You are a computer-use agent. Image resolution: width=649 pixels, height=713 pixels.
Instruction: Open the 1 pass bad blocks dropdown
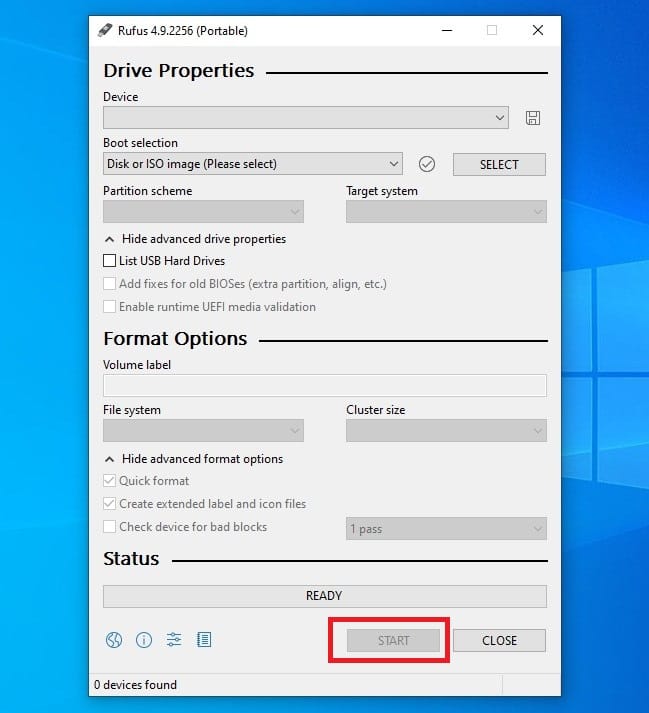click(x=446, y=528)
